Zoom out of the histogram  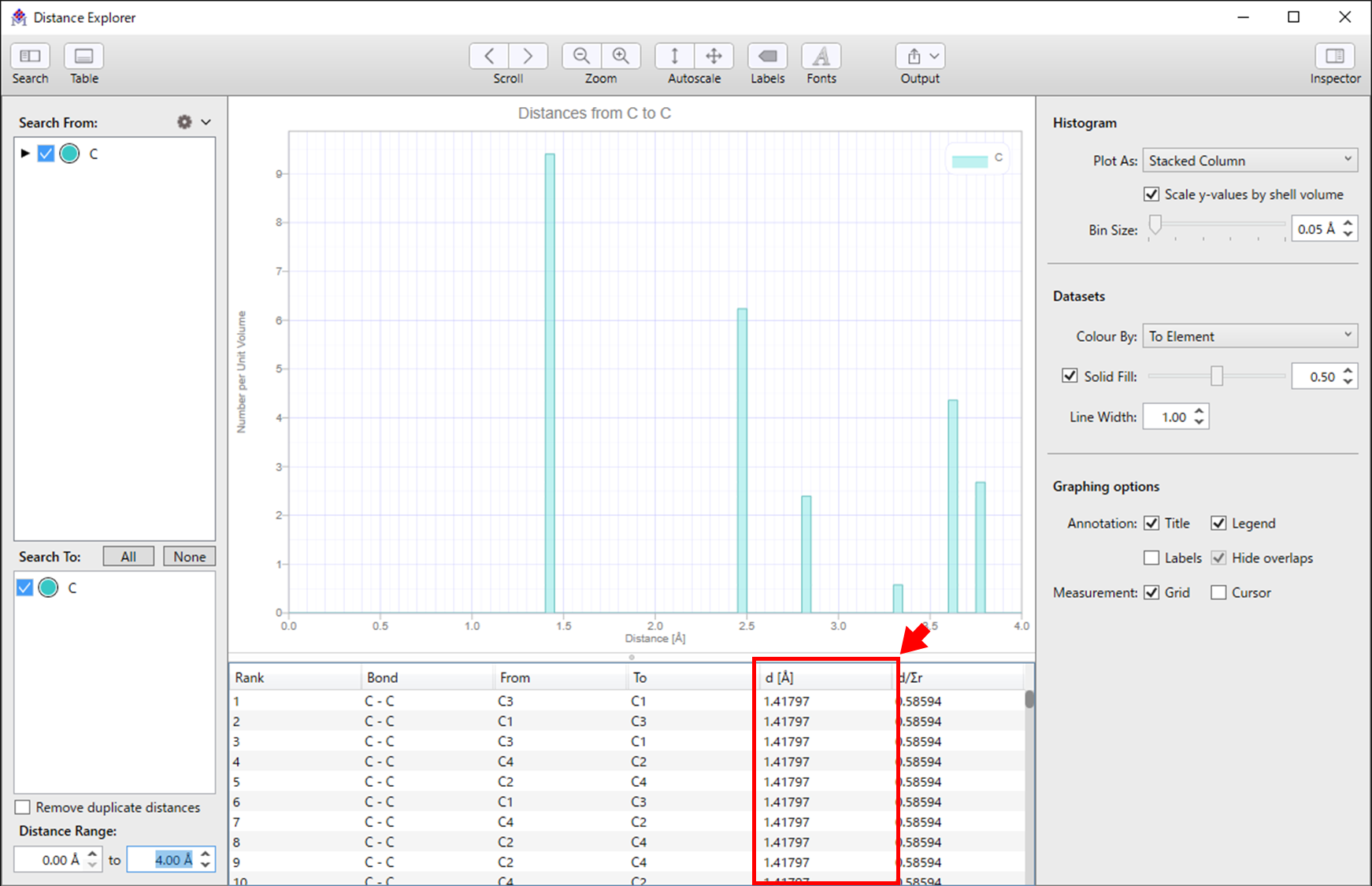click(581, 57)
